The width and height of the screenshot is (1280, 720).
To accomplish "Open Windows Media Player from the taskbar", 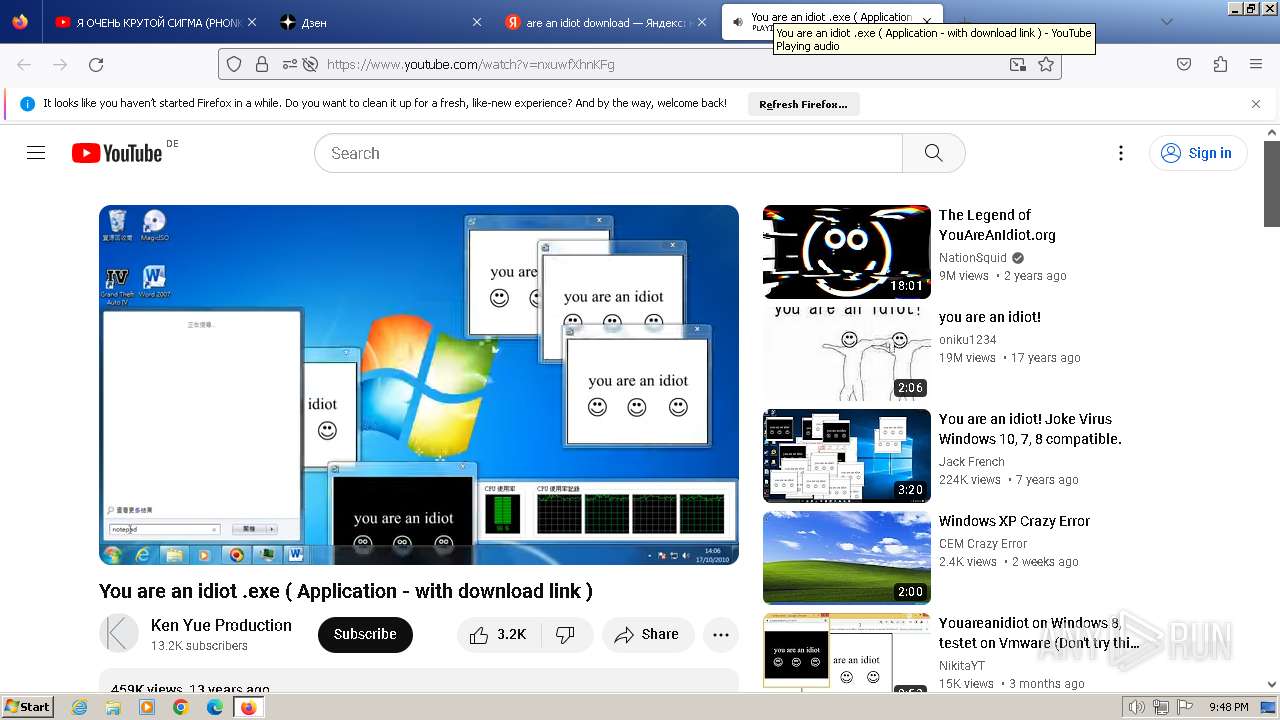I will (147, 707).
